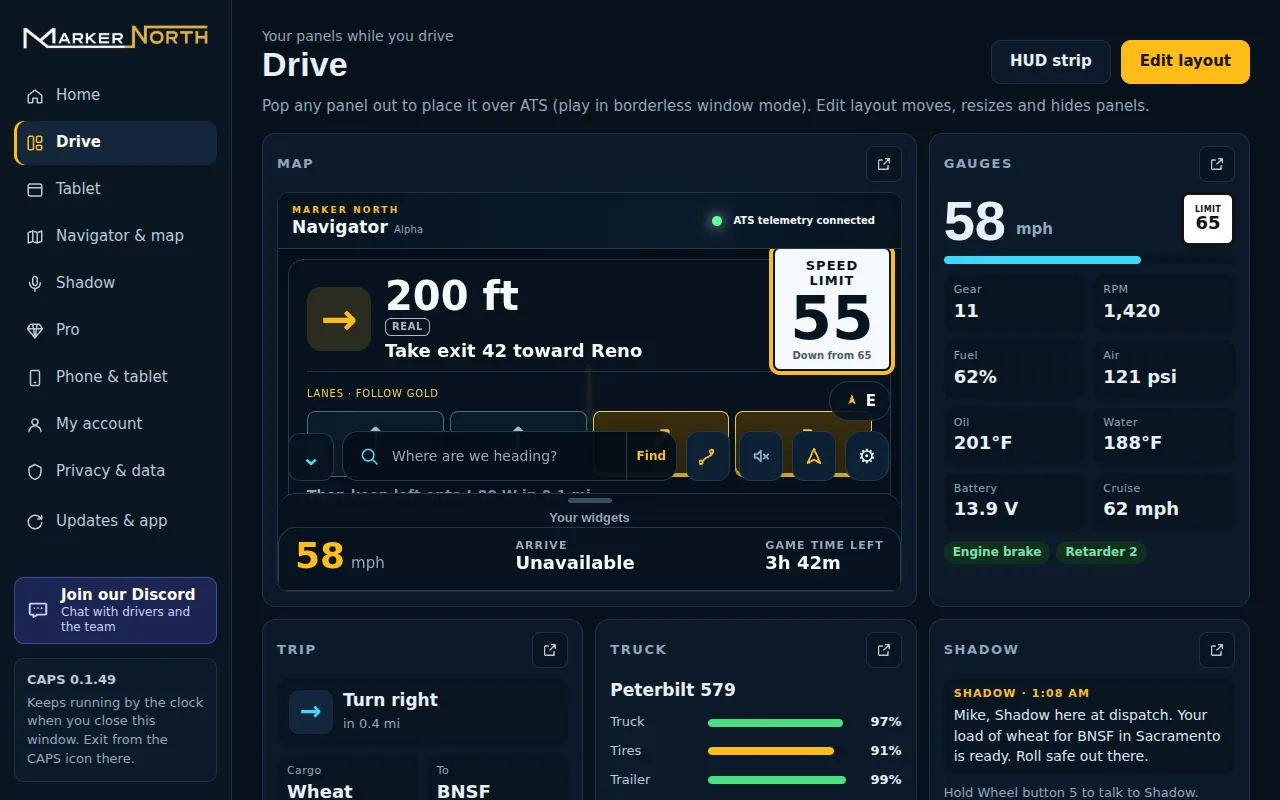Open Navigator & map in sidebar
This screenshot has width=1280, height=800.
pyautogui.click(x=115, y=236)
